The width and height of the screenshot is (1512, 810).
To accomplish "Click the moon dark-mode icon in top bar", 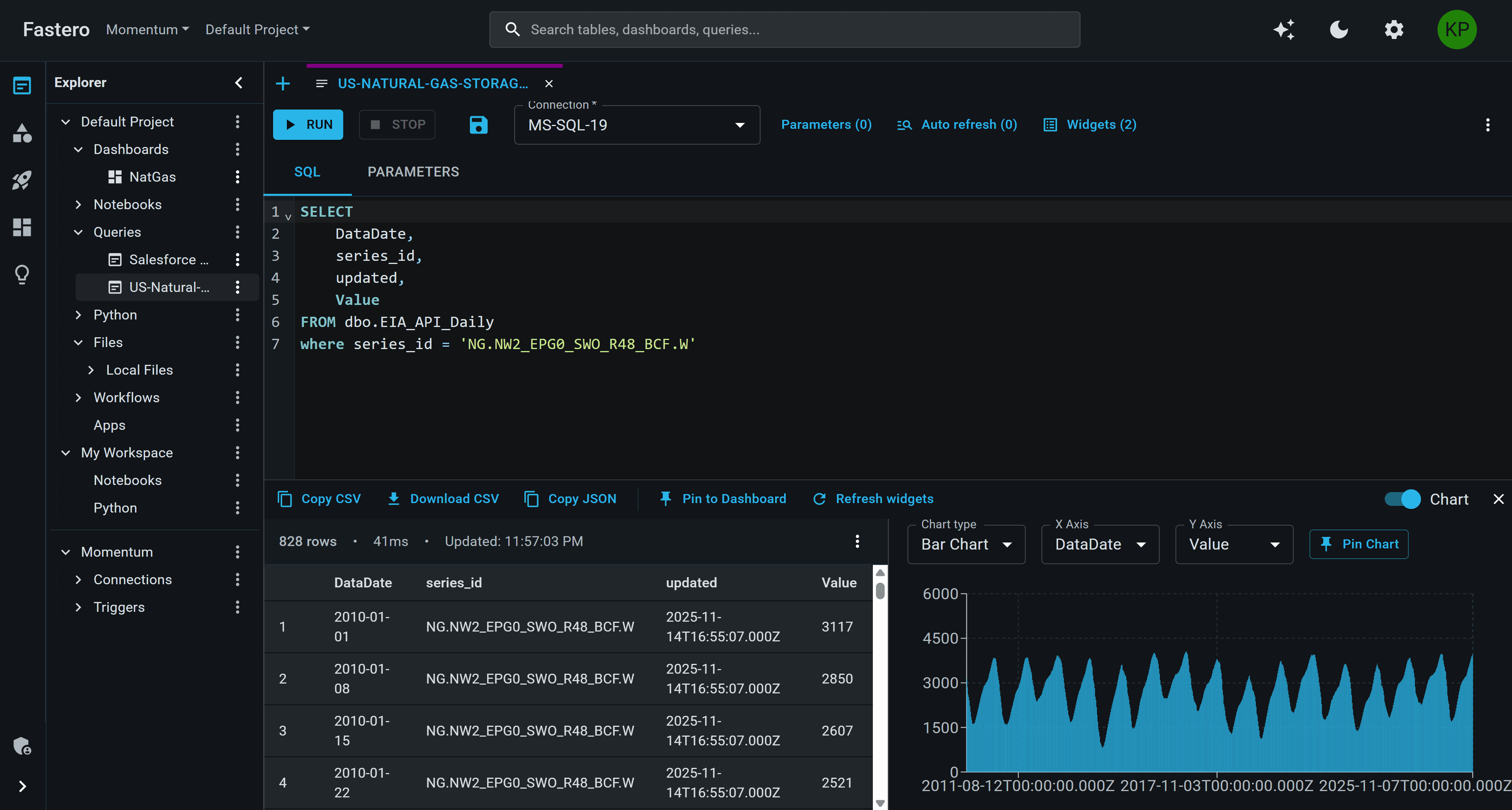I will click(x=1339, y=29).
